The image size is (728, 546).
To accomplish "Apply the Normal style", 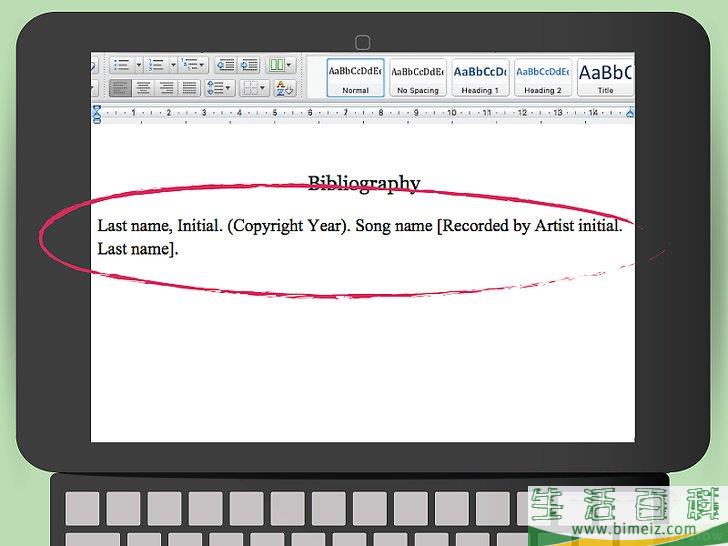I will point(355,77).
